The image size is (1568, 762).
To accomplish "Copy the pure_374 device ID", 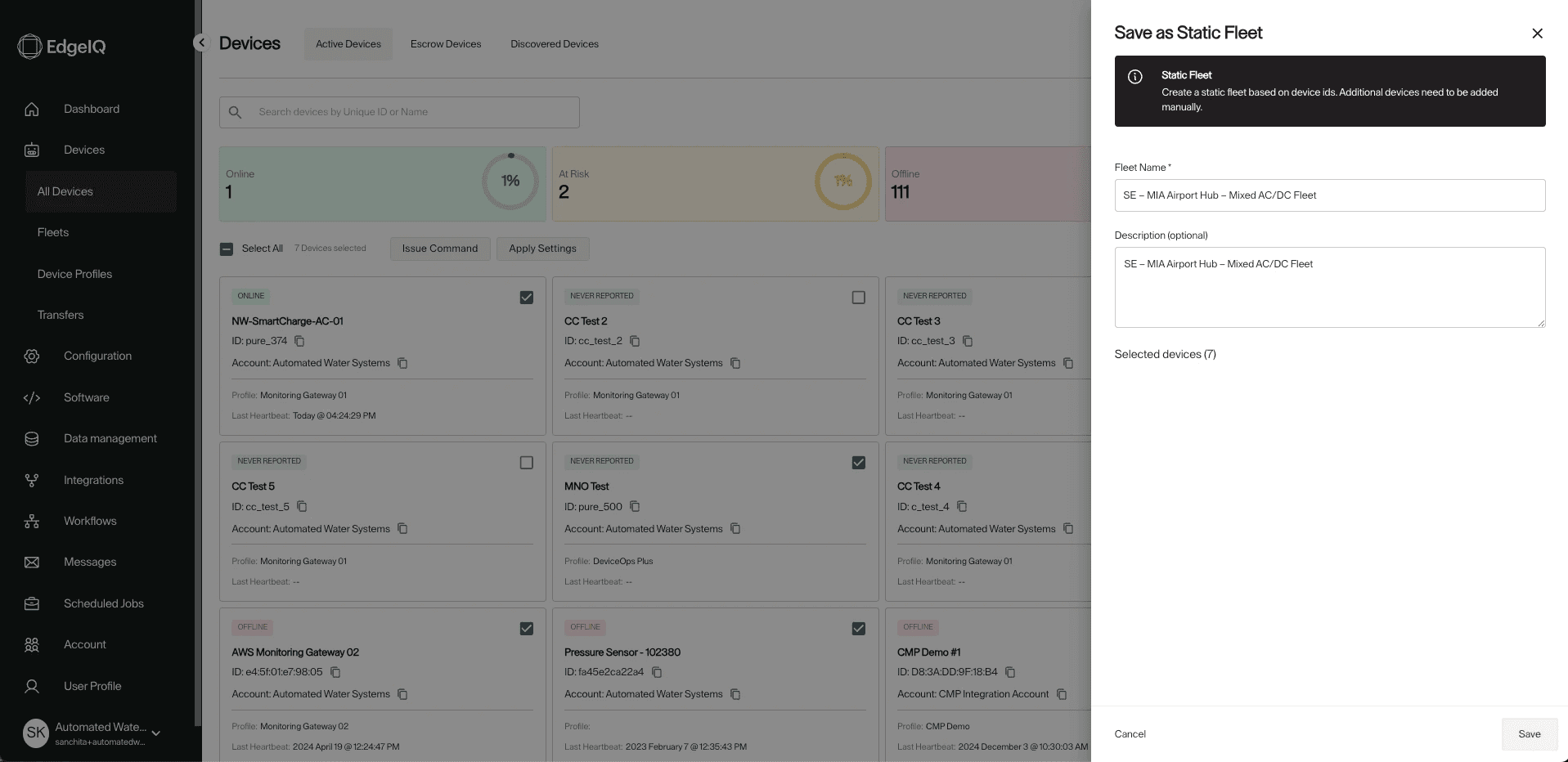I will coord(299,341).
